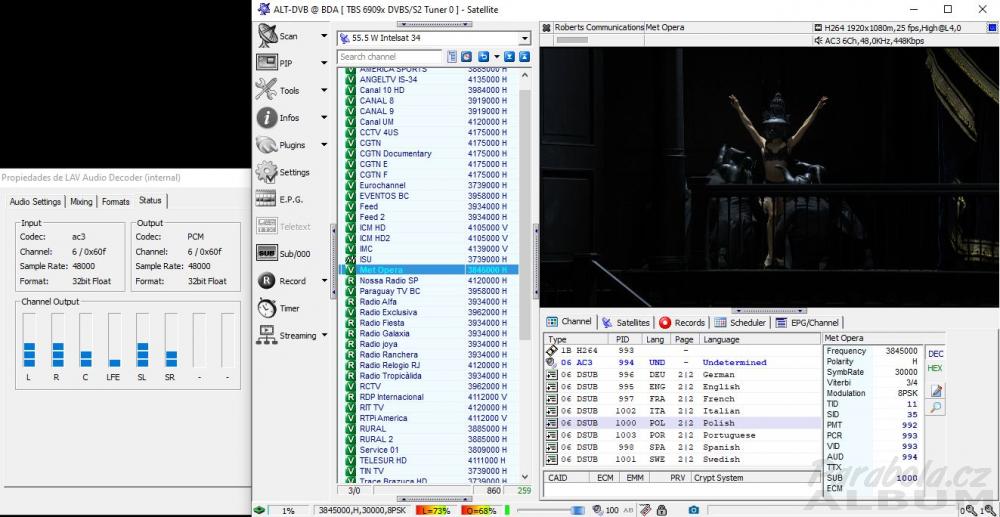This screenshot has height=517, width=1000.
Task: Expand the Infos dropdown arrow
Action: pyautogui.click(x=324, y=118)
